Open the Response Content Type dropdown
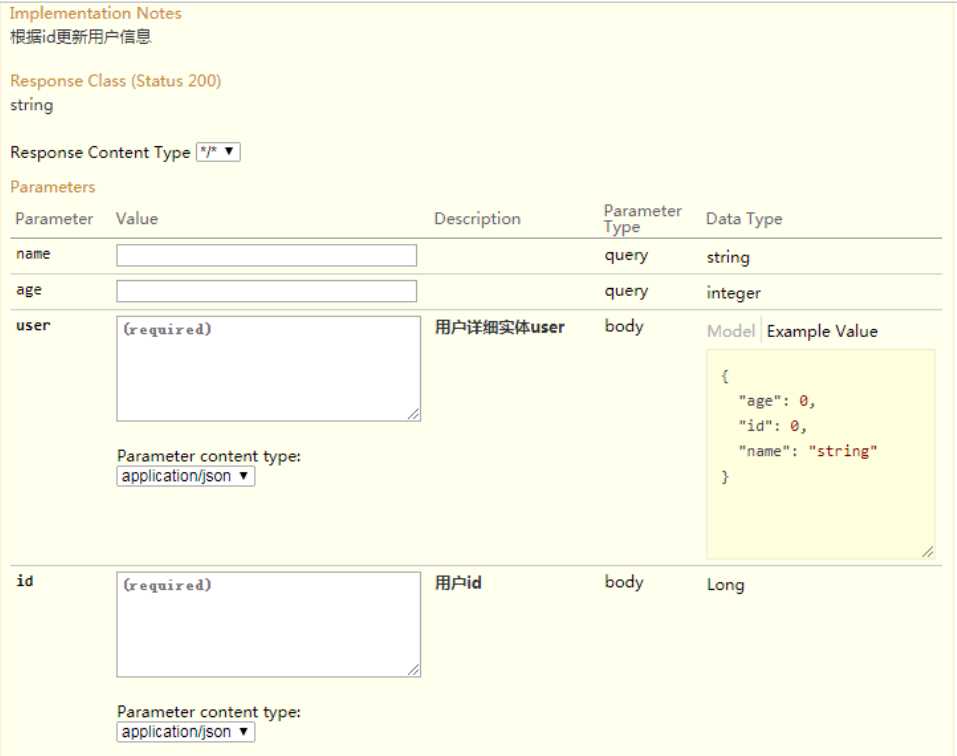The height and width of the screenshot is (756, 957). [x=218, y=152]
